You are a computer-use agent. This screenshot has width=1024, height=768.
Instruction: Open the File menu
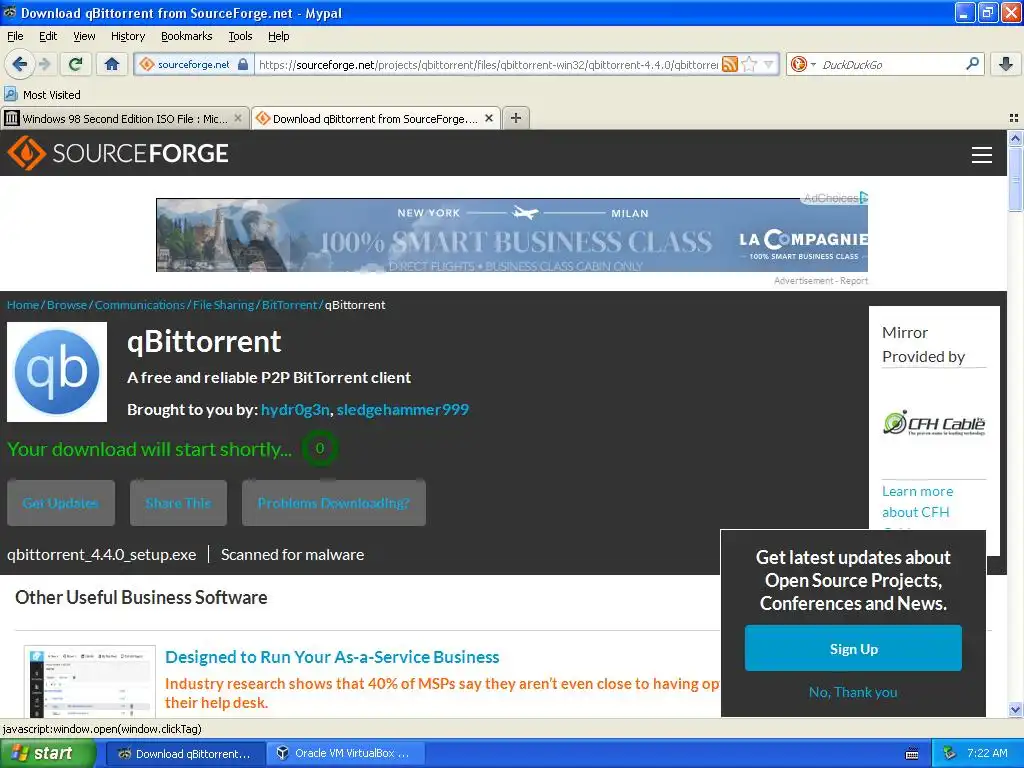pos(15,36)
